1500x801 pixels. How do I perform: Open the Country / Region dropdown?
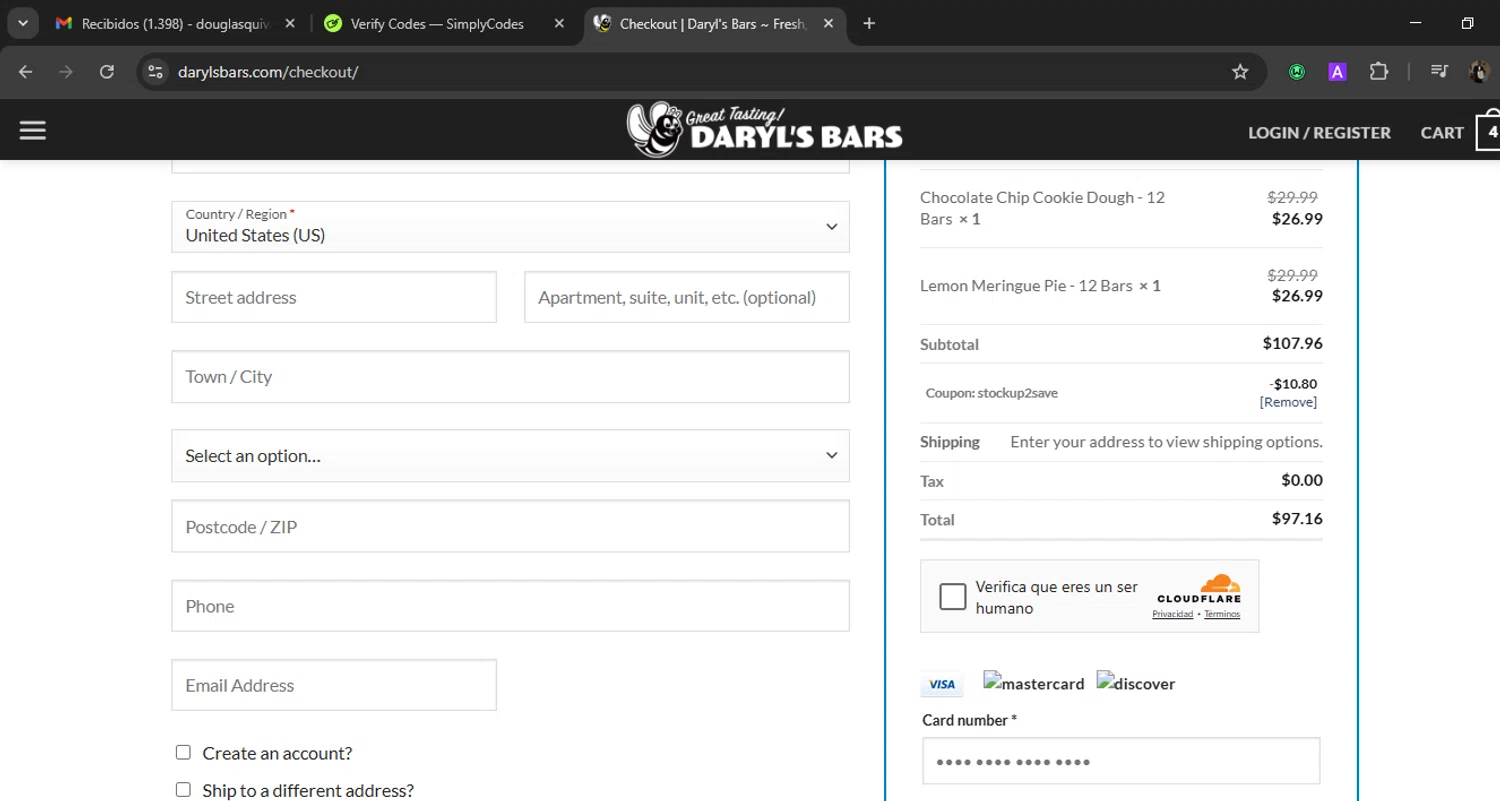(x=510, y=227)
